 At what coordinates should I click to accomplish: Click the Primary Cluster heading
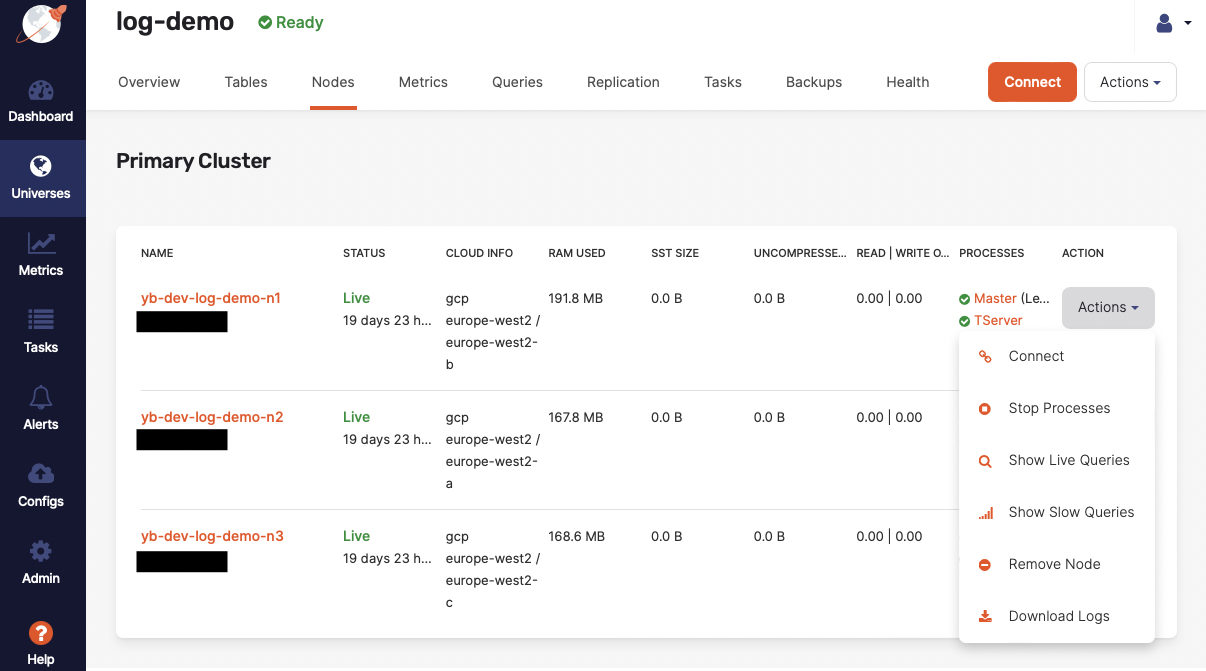pyautogui.click(x=193, y=161)
